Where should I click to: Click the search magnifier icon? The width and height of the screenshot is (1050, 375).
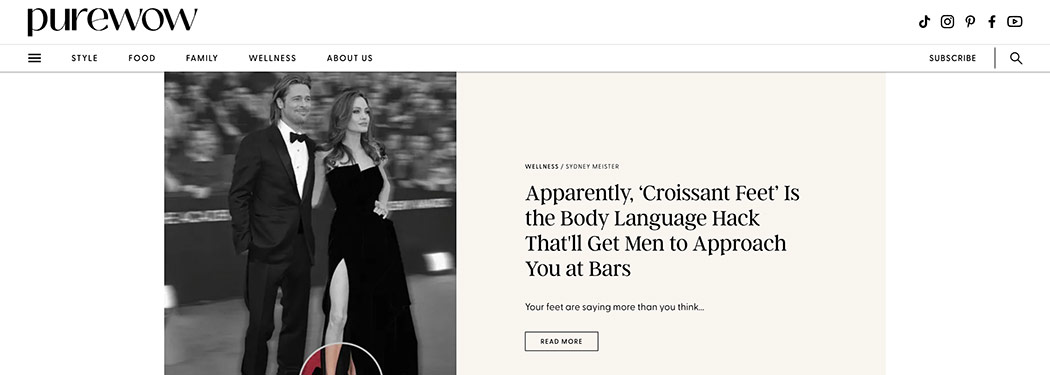pos(1016,58)
